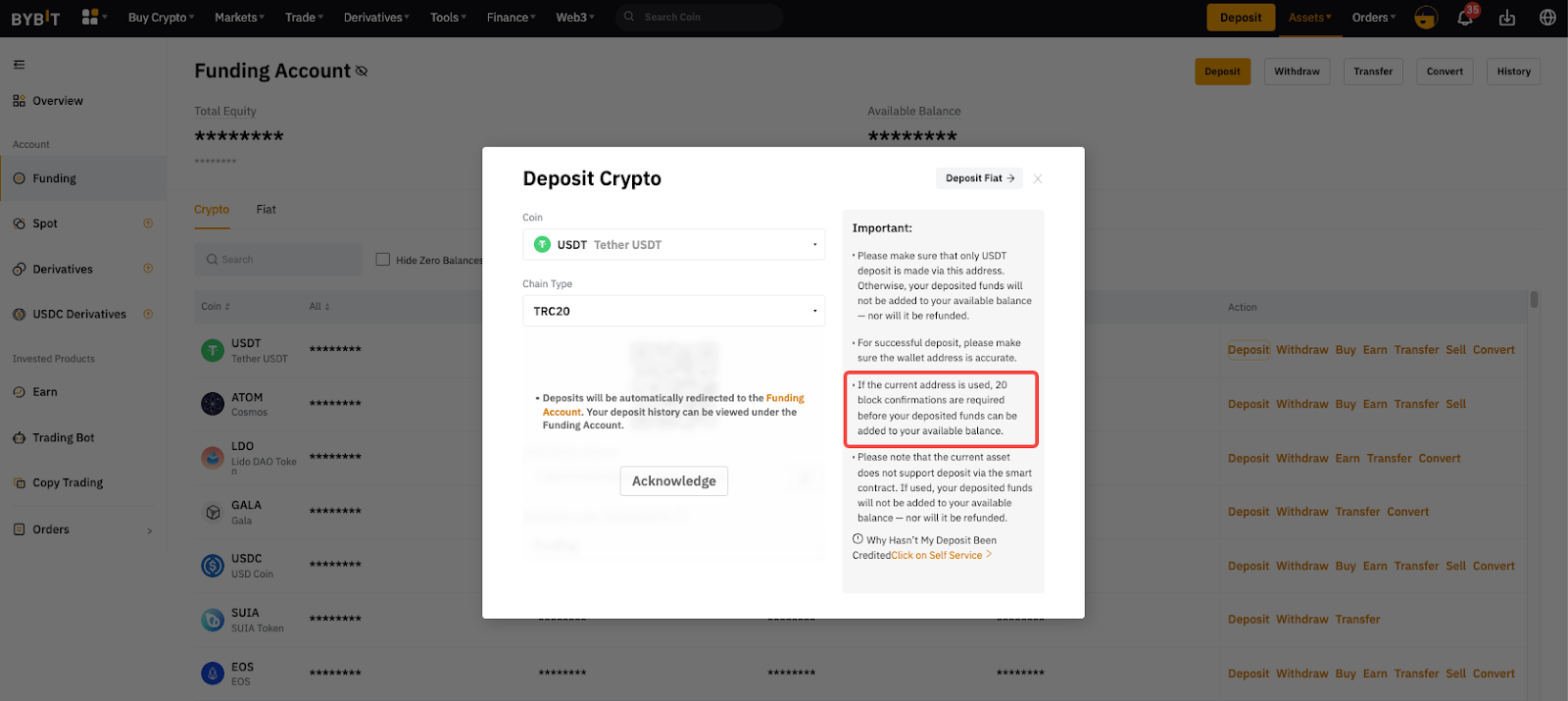Open the notifications bell icon
Viewport: 1568px width, 701px height.
1465,18
